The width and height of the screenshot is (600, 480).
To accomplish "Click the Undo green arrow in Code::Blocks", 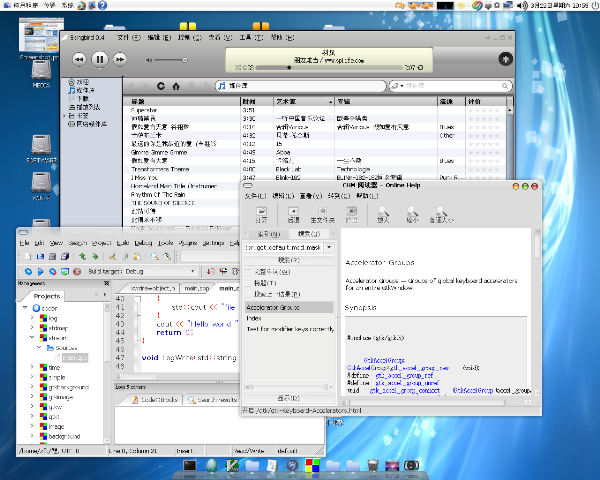I will coord(82,256).
